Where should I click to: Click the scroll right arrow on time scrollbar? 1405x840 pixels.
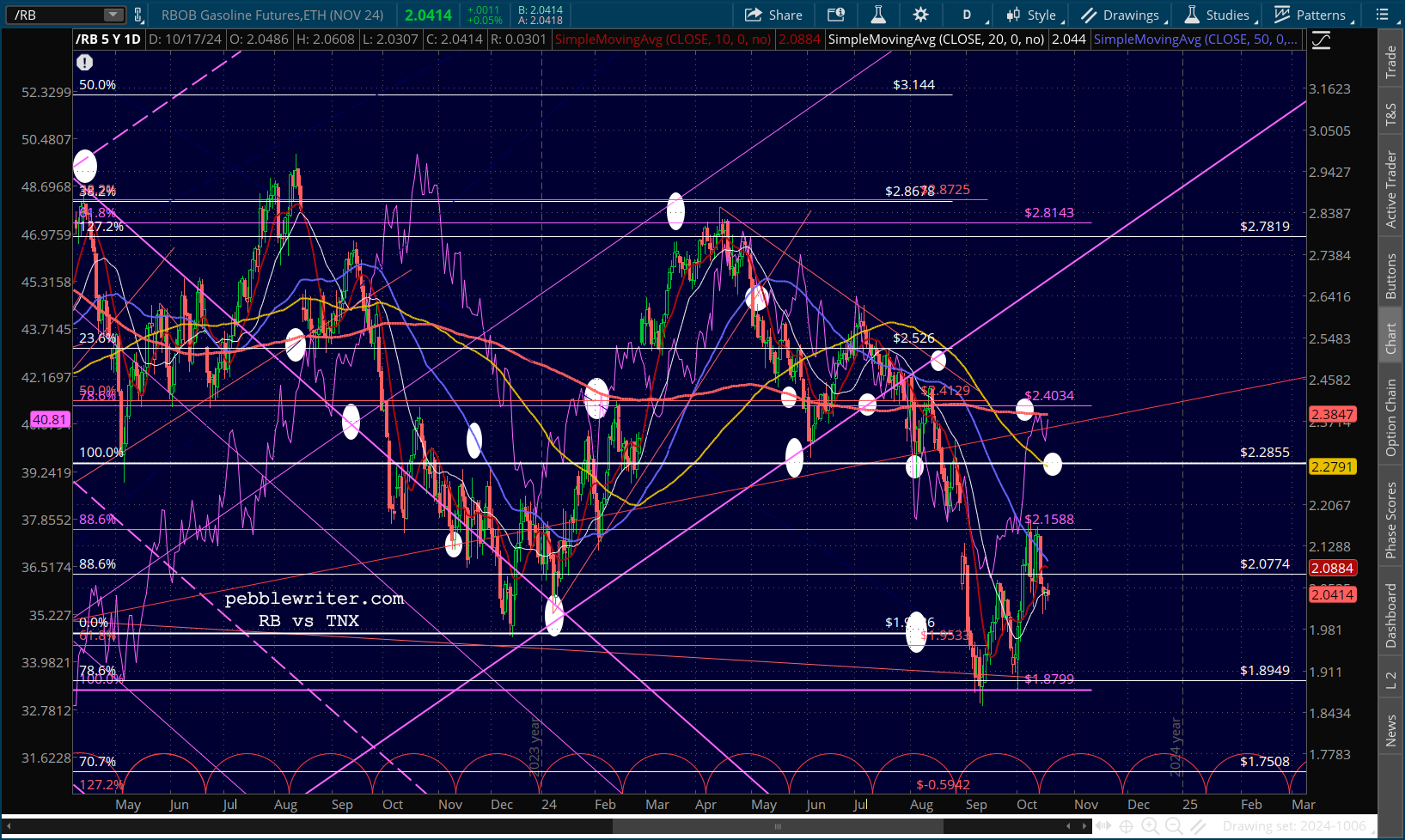click(x=1085, y=826)
